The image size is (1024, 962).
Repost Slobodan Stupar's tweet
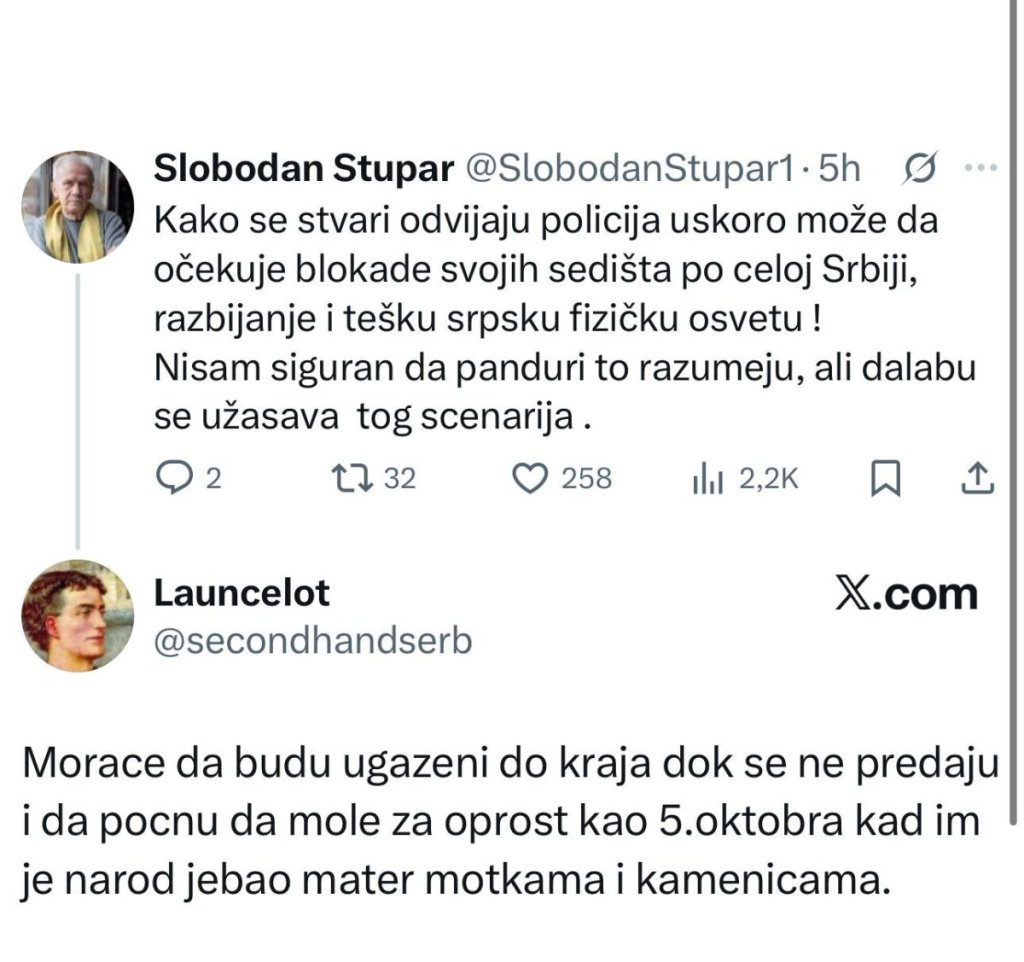[355, 480]
